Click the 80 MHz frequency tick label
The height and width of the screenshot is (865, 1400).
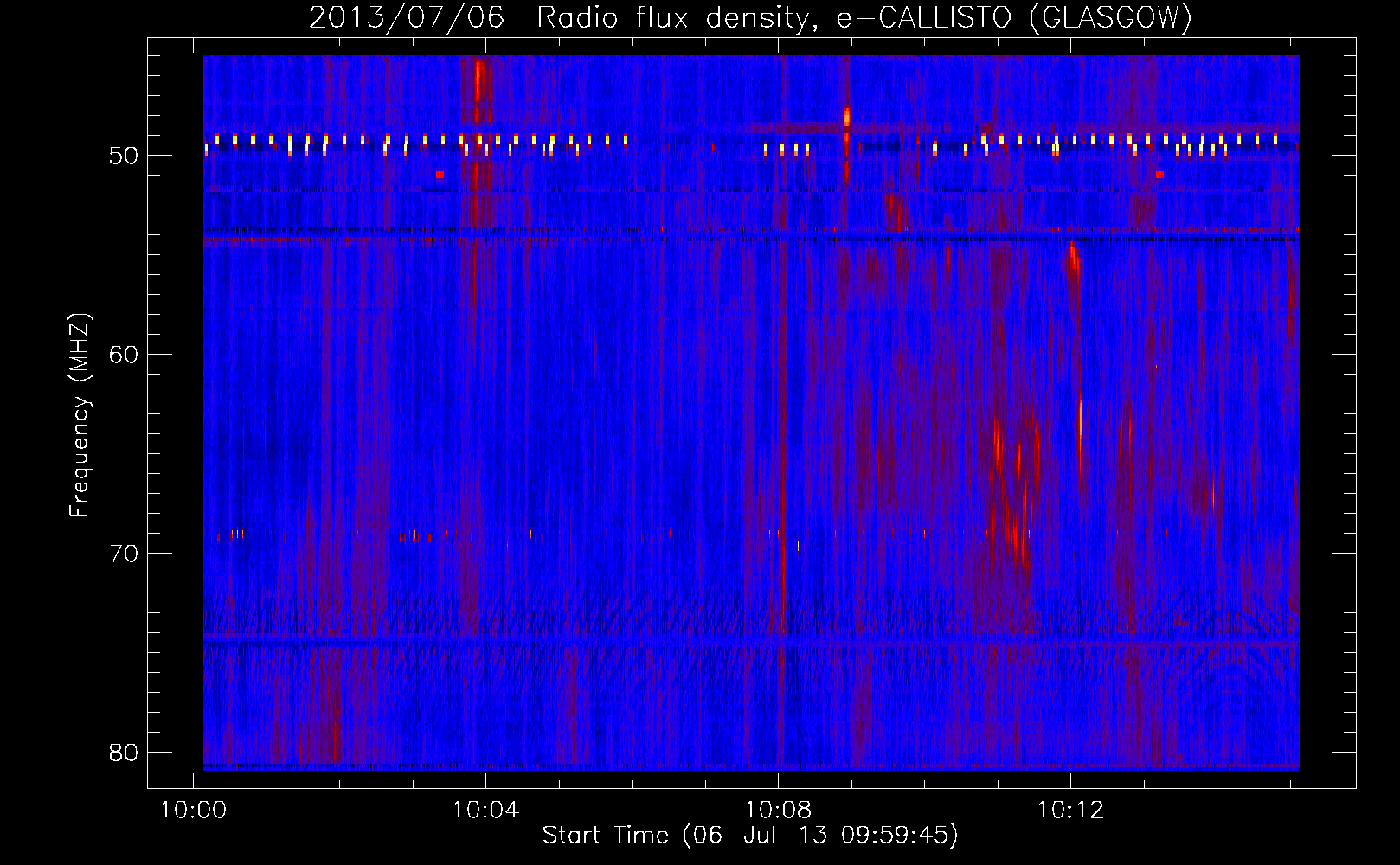pos(124,753)
